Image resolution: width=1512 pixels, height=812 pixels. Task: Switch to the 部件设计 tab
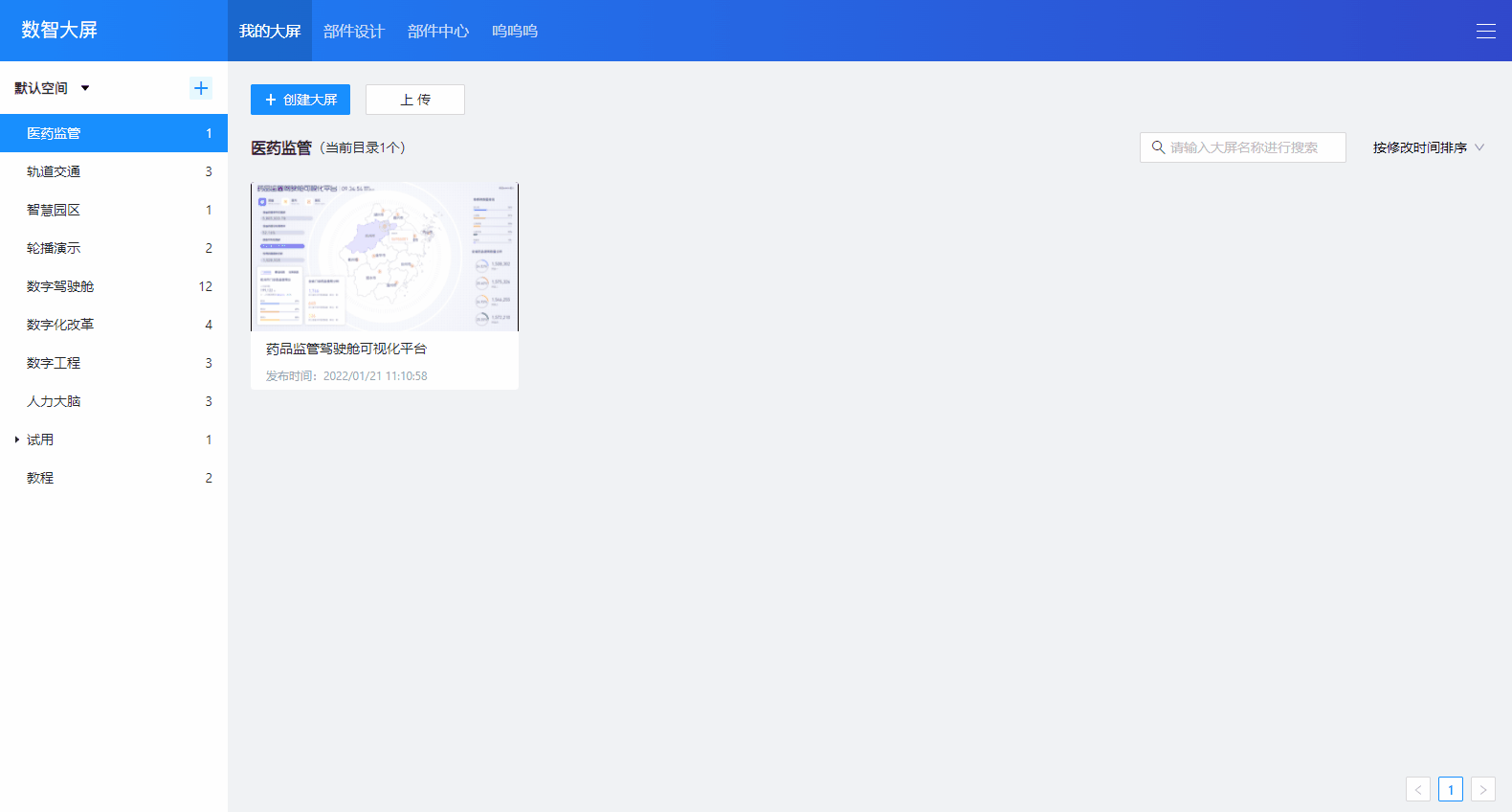353,31
